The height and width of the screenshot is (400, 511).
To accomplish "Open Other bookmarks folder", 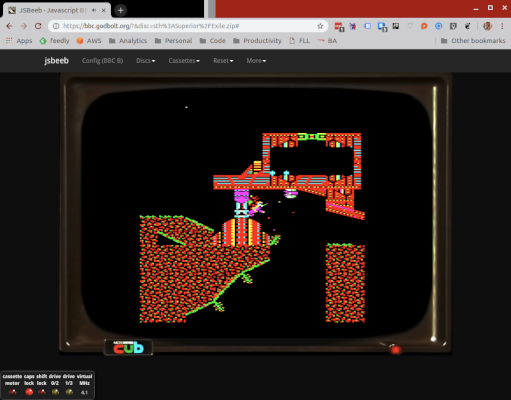I will point(473,41).
